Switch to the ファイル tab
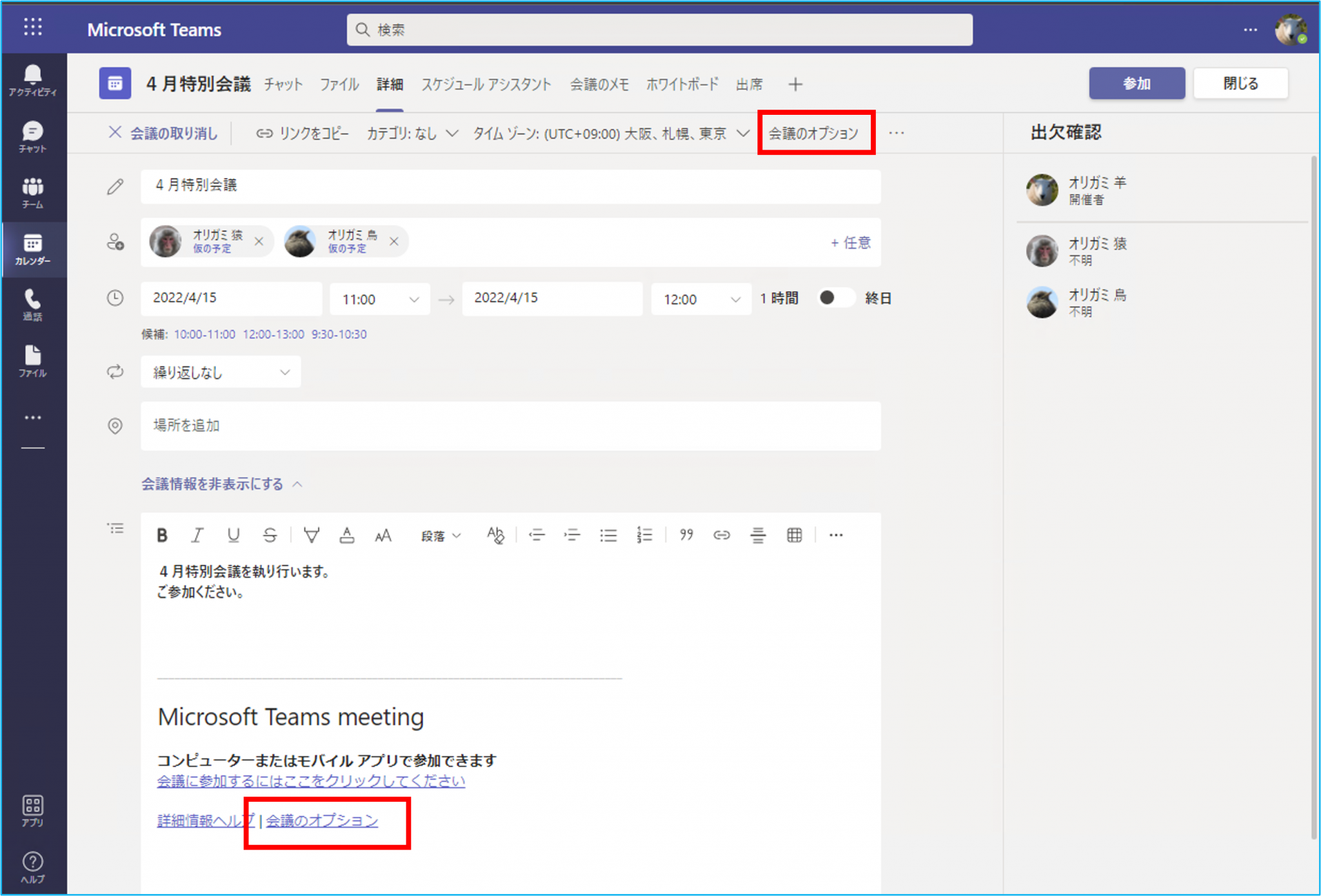 (x=339, y=84)
